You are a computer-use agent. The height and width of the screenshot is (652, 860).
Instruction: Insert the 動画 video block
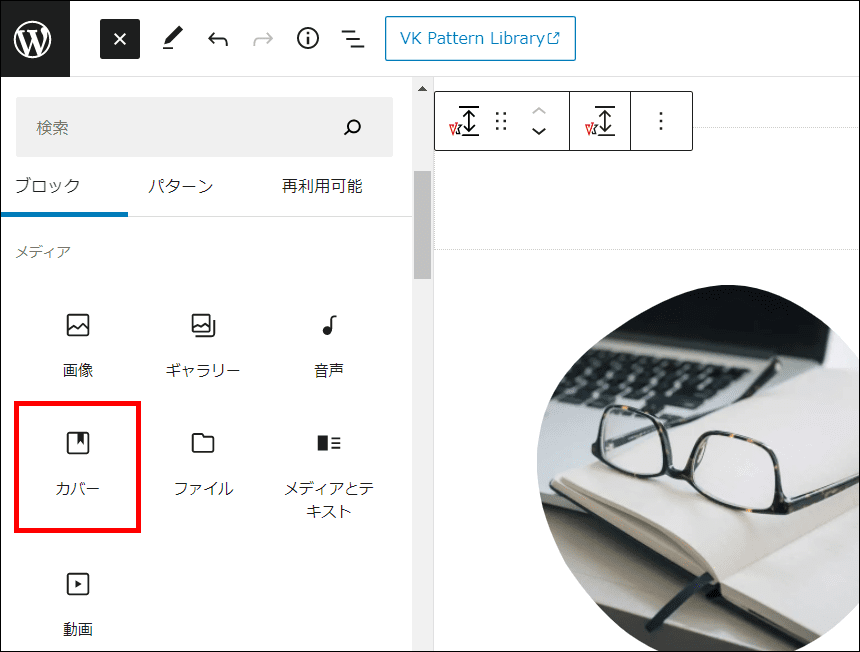pyautogui.click(x=78, y=603)
